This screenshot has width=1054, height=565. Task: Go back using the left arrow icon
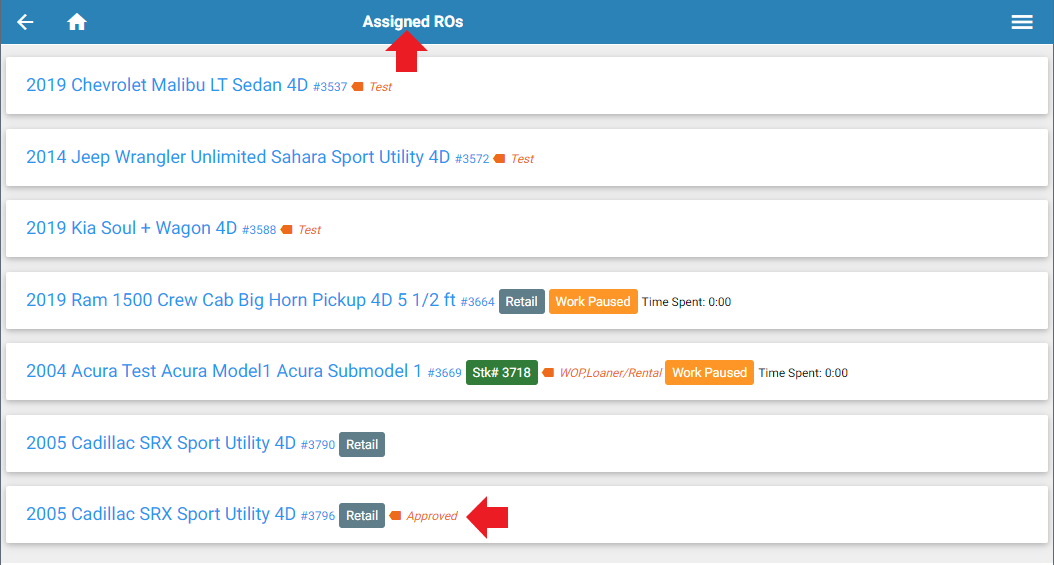coord(26,22)
